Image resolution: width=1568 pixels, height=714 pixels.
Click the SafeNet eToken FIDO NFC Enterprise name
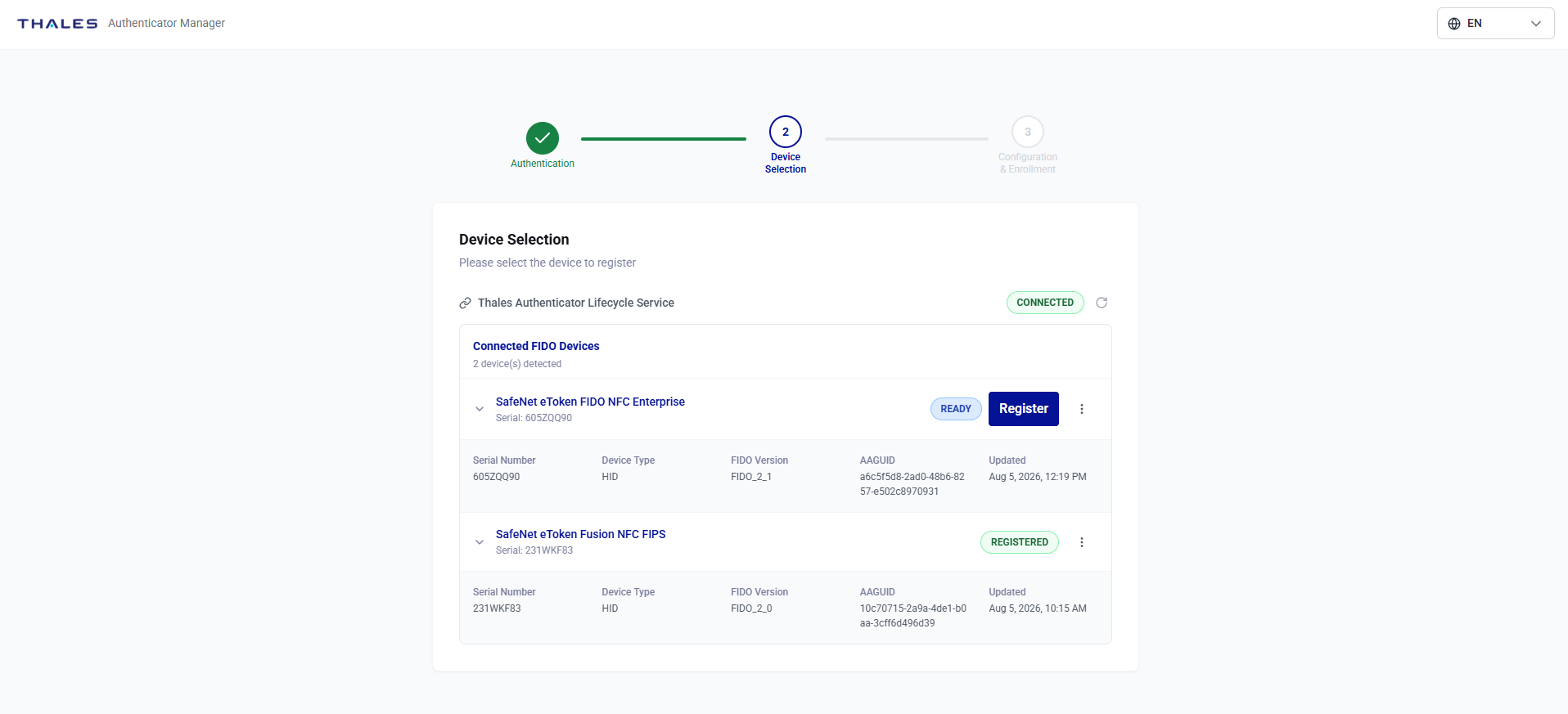[590, 402]
